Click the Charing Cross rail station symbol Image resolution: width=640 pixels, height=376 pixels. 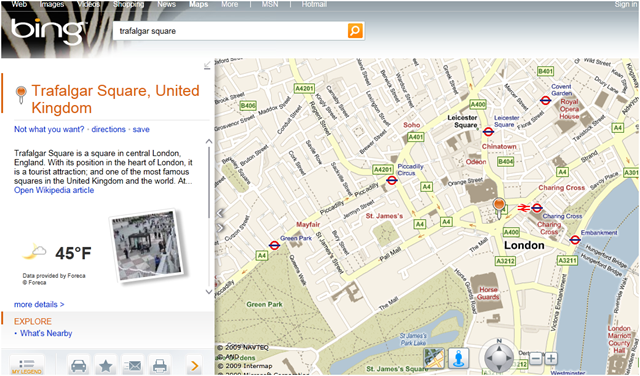tap(523, 208)
